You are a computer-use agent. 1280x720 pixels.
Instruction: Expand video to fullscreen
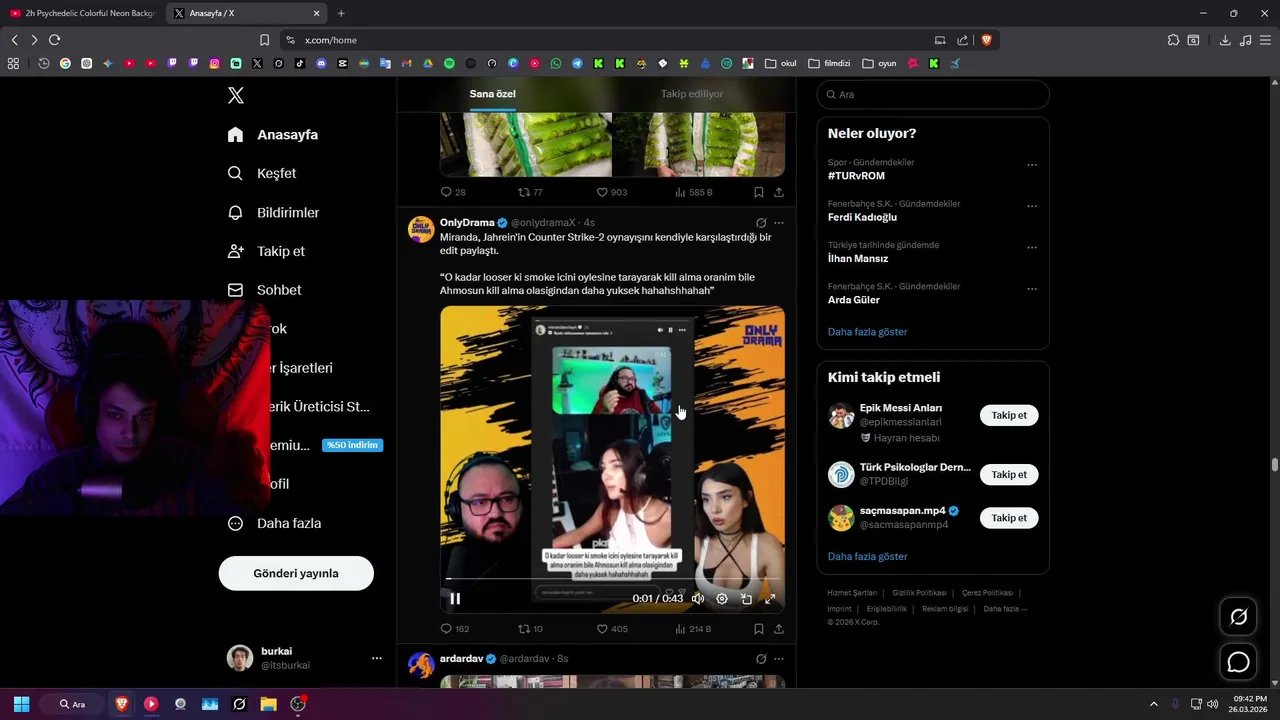[770, 599]
